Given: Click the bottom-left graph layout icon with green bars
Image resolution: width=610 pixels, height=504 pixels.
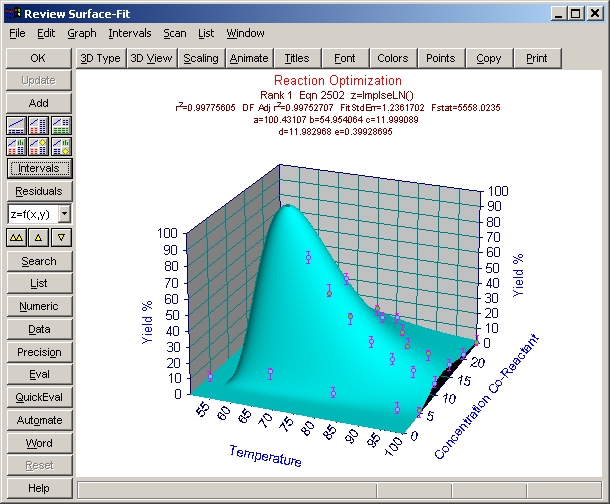Looking at the screenshot, I should pos(17,146).
